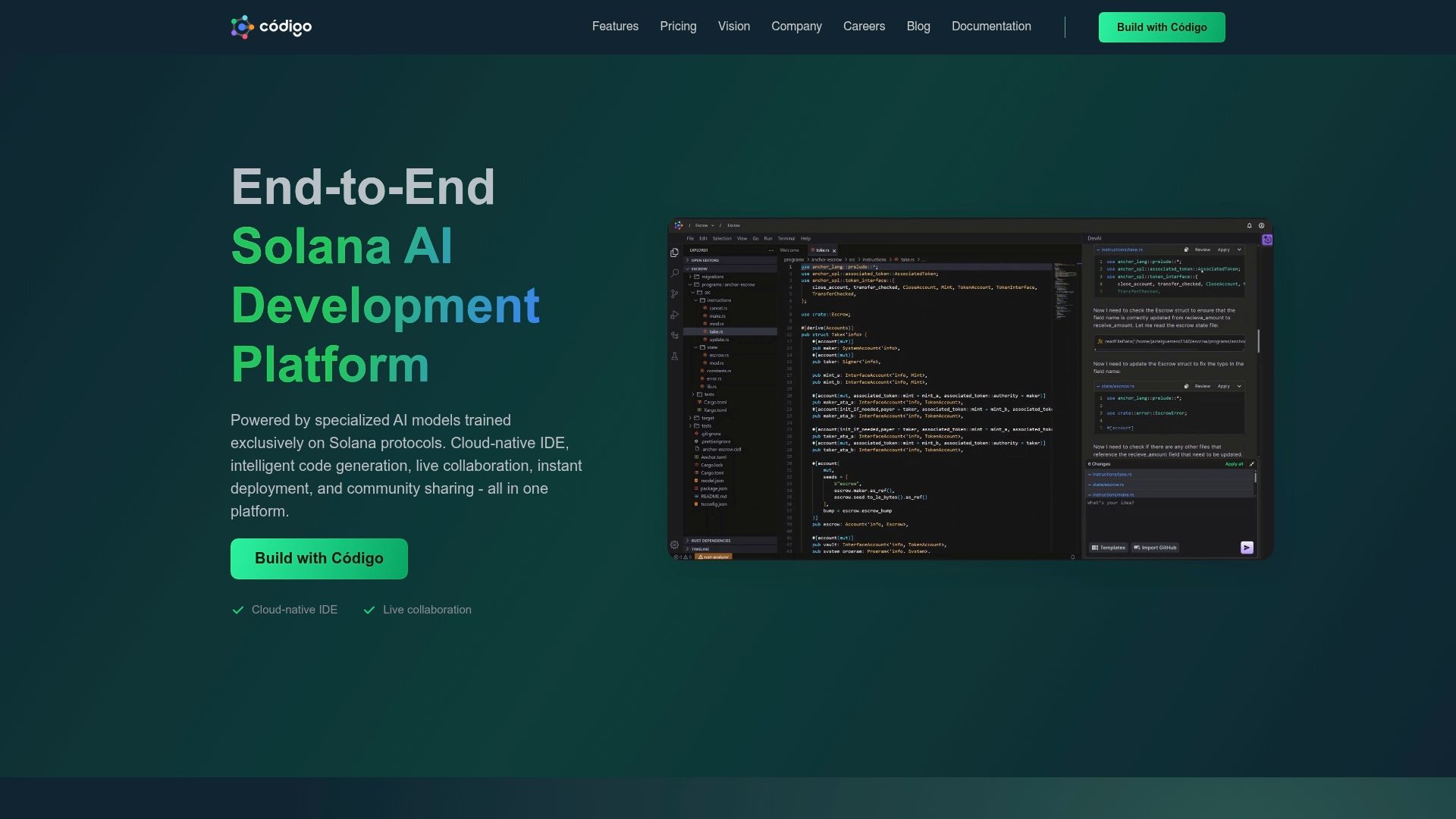Click the Código logo in the header
This screenshot has height=819, width=1456.
pyautogui.click(x=271, y=27)
